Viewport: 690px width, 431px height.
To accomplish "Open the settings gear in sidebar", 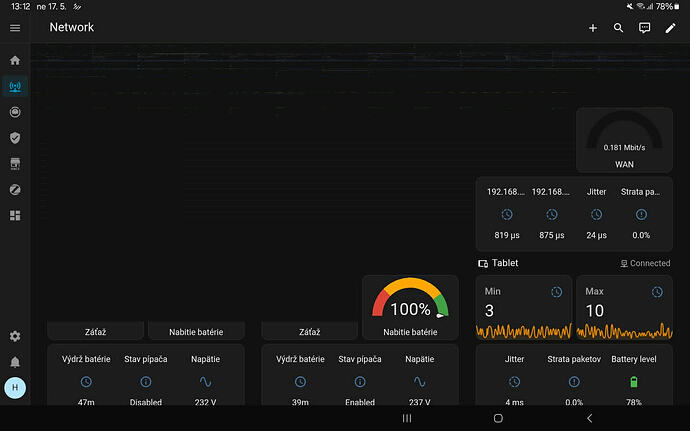I will [x=15, y=336].
